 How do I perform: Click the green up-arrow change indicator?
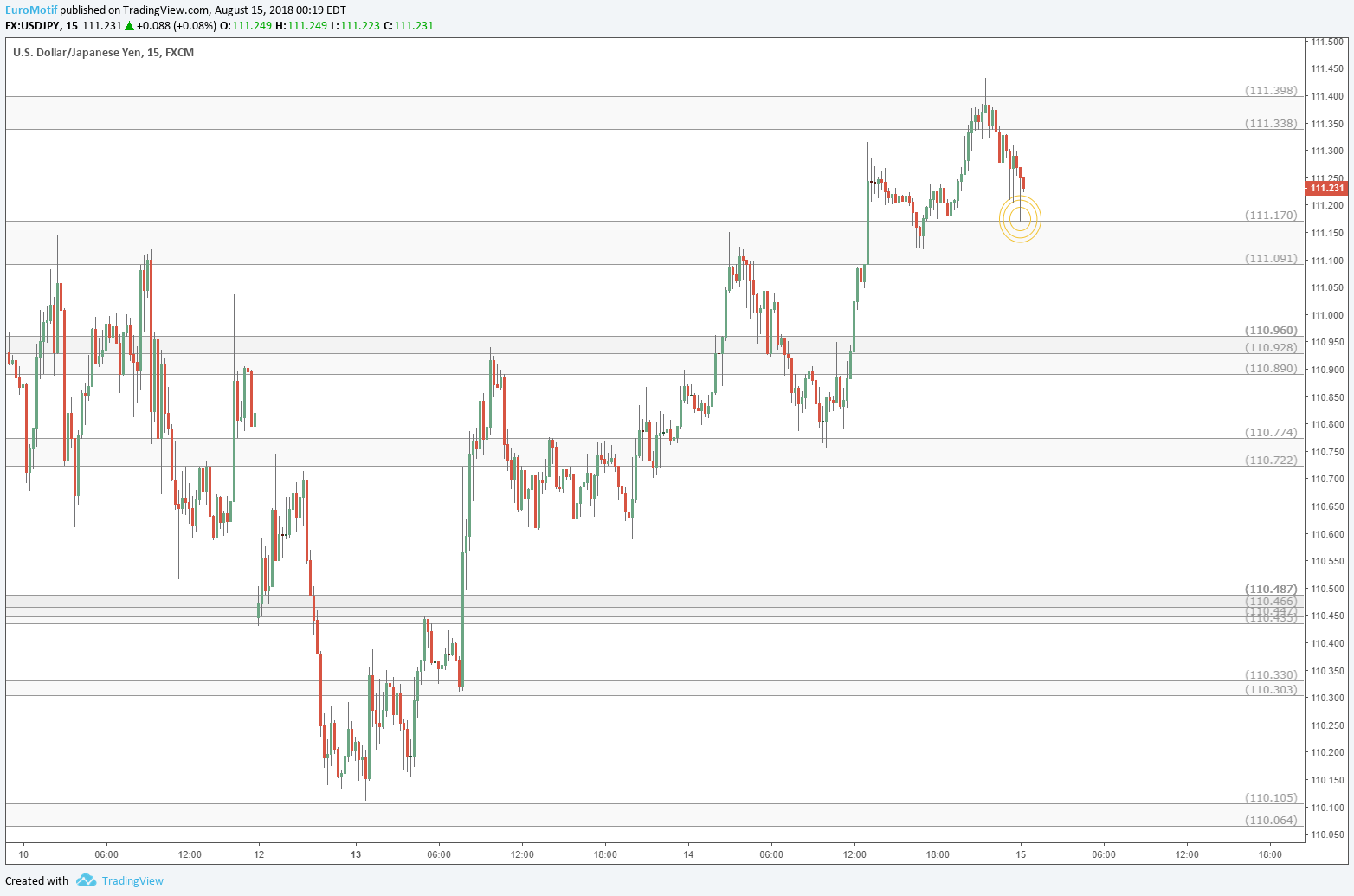point(129,25)
